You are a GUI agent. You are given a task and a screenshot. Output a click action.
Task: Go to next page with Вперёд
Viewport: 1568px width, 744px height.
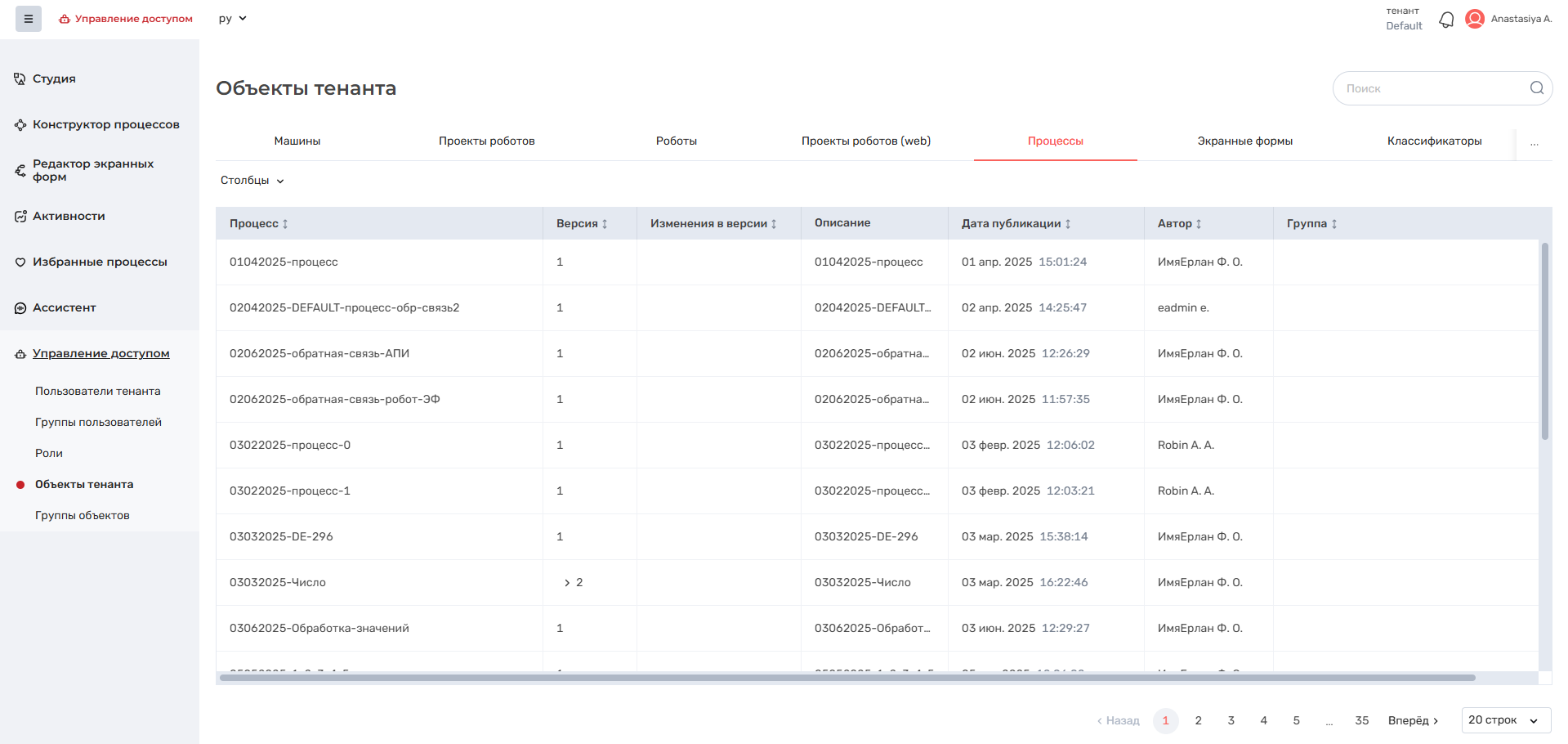pos(1413,720)
